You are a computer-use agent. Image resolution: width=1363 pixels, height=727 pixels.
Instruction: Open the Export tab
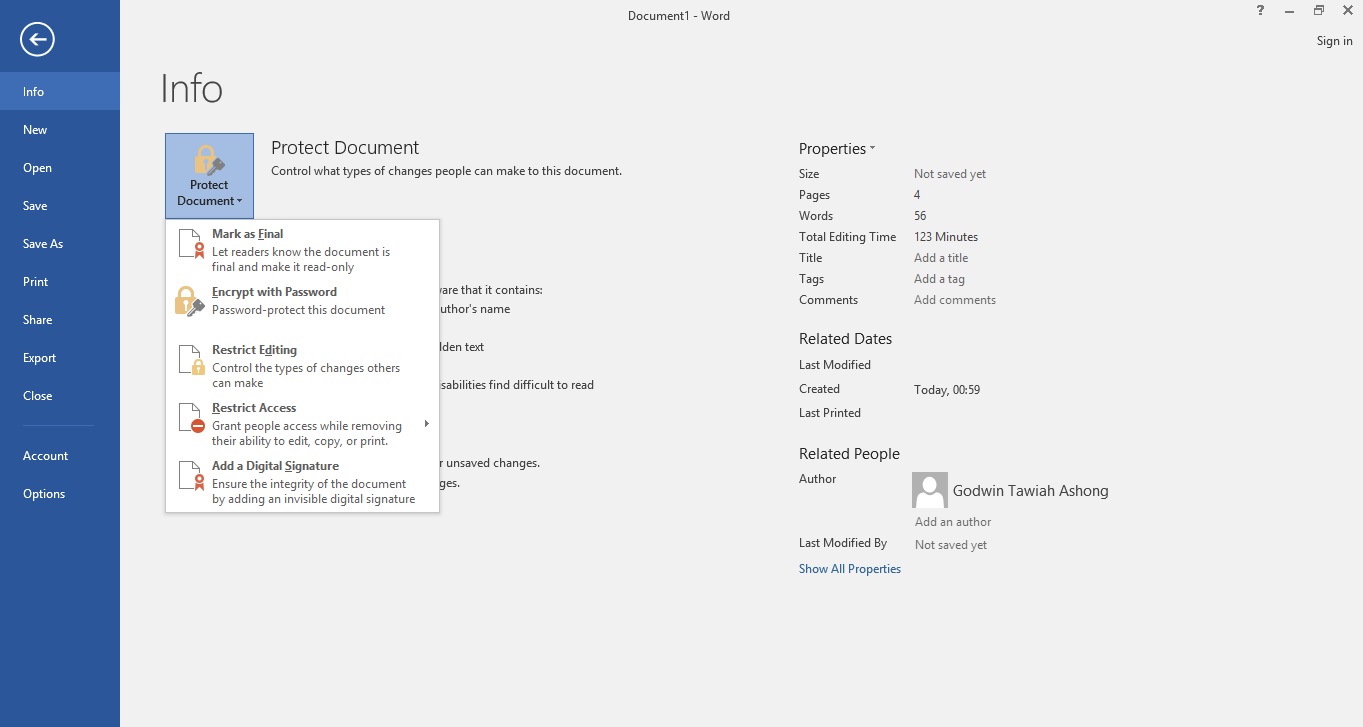click(x=60, y=357)
